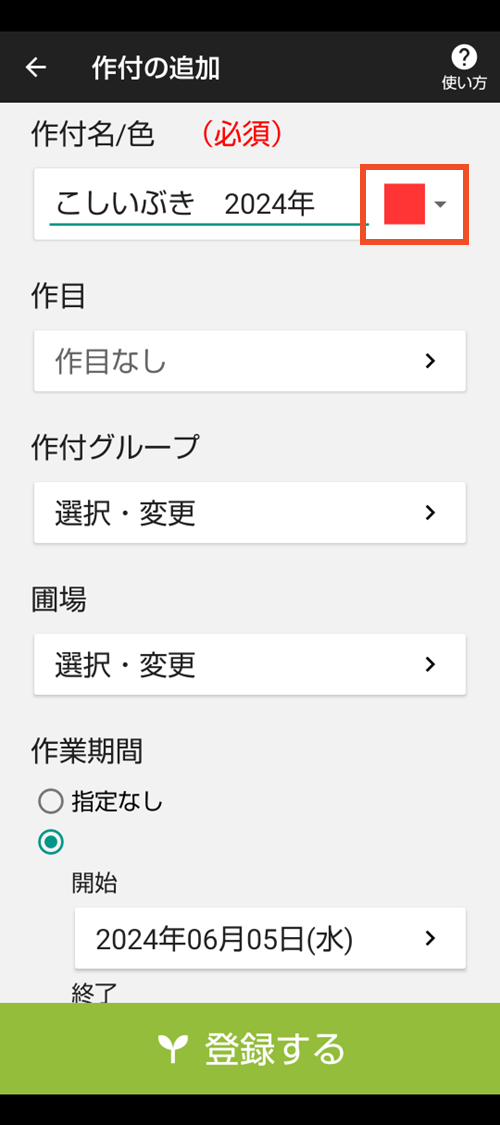Open the color dropdown arrow

[440, 204]
